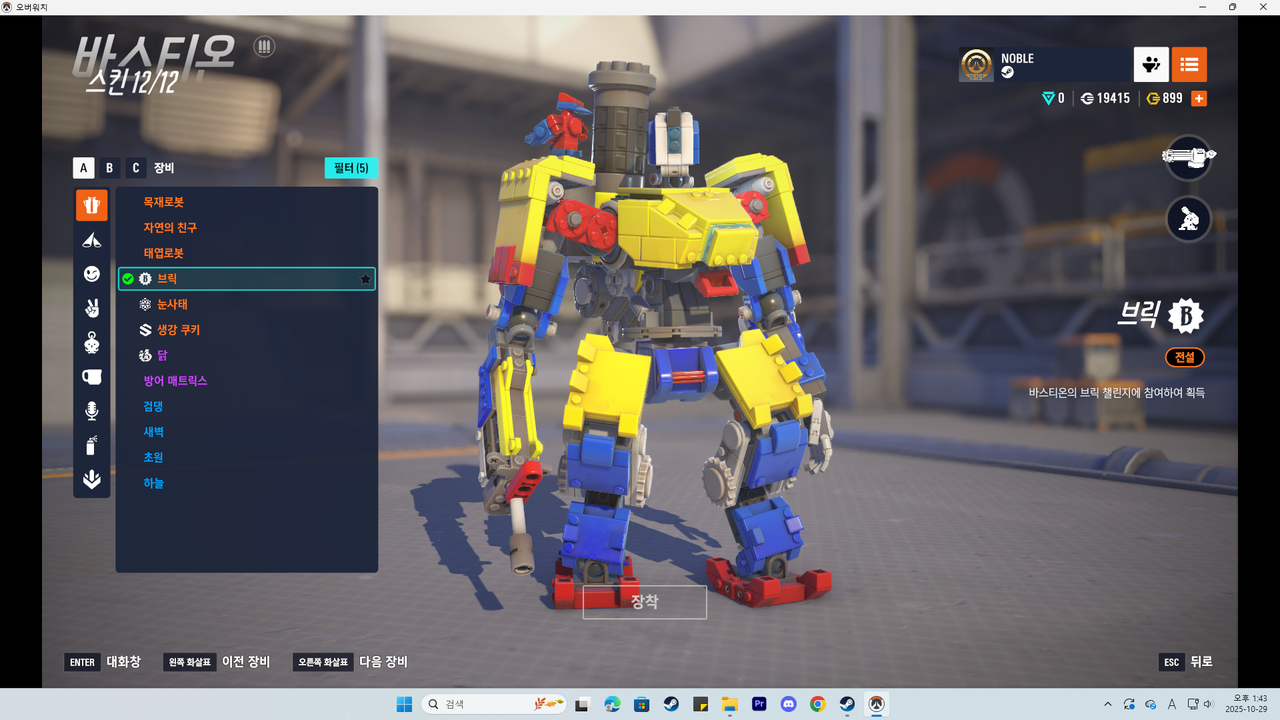Switch to loadout tab B

pos(110,168)
